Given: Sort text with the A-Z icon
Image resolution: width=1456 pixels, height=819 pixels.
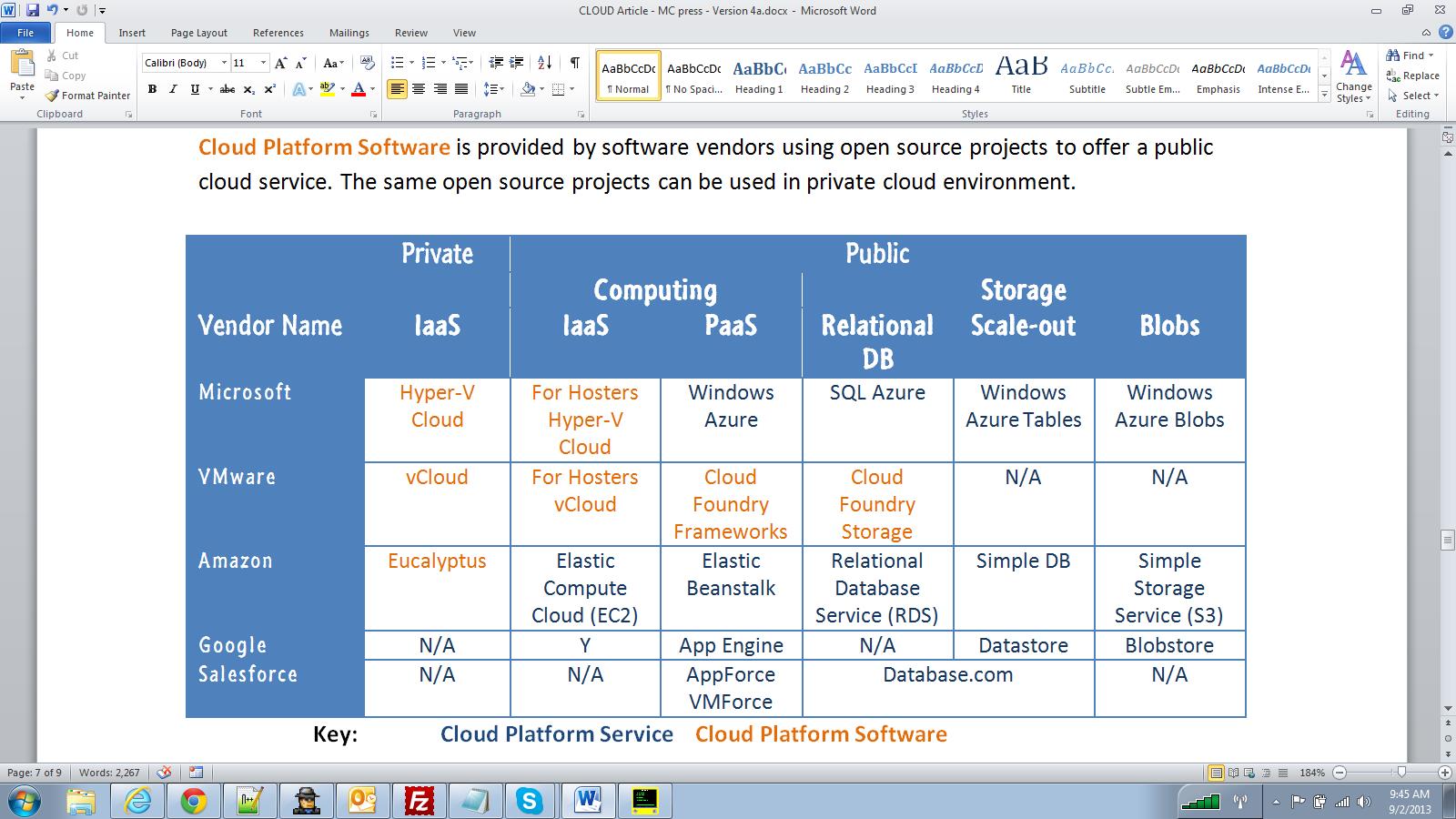Looking at the screenshot, I should point(545,63).
